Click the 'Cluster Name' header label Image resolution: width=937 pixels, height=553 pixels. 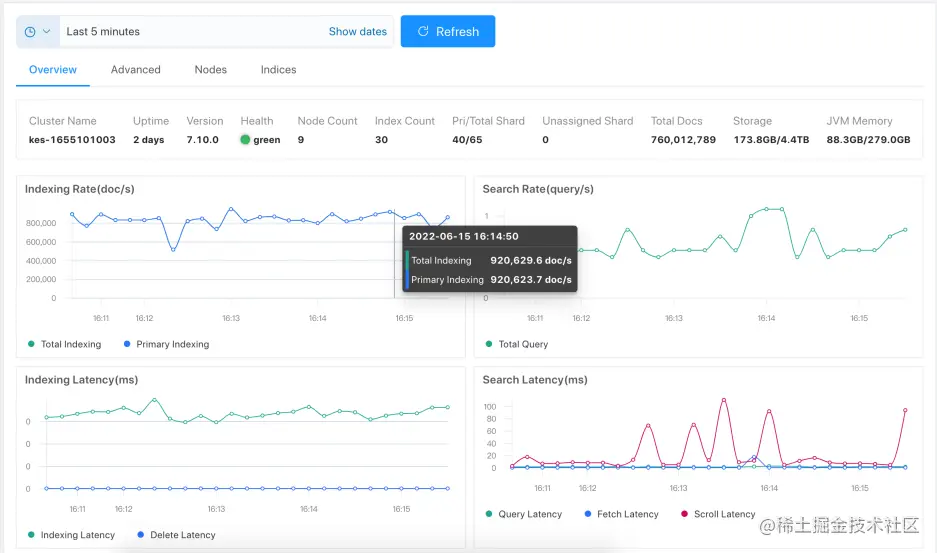63,121
